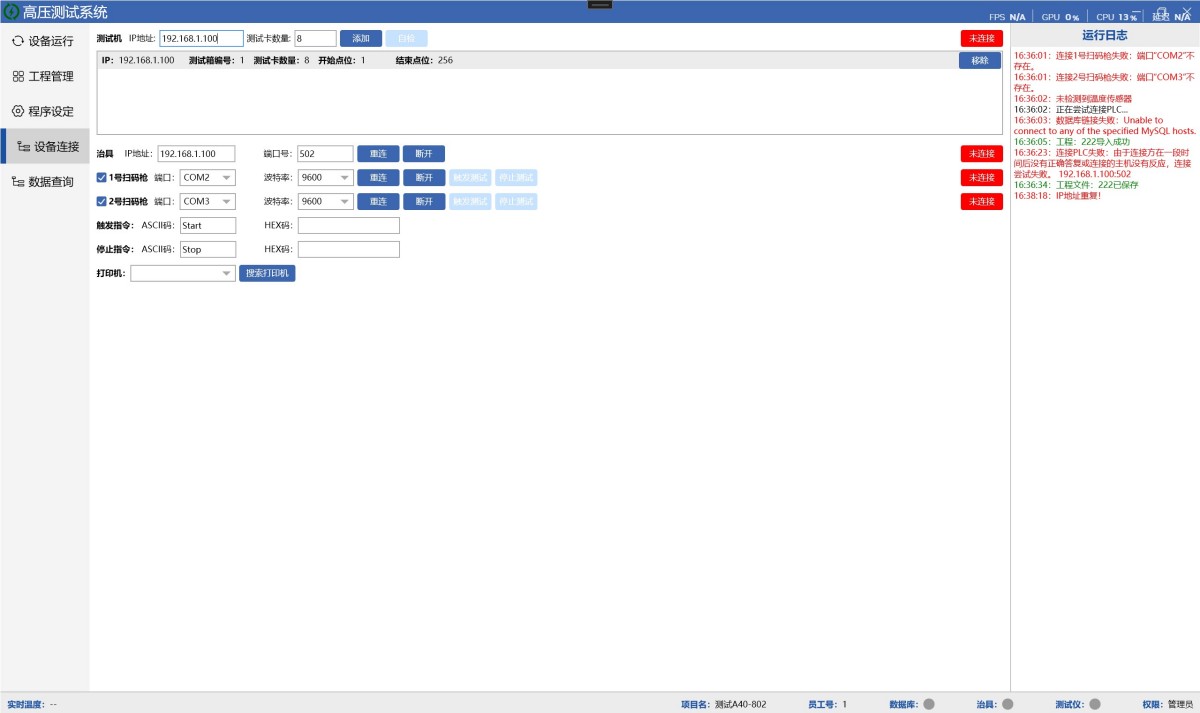1200x713 pixels.
Task: Uncheck the 1号扫码枪 checkbox
Action: coord(101,178)
